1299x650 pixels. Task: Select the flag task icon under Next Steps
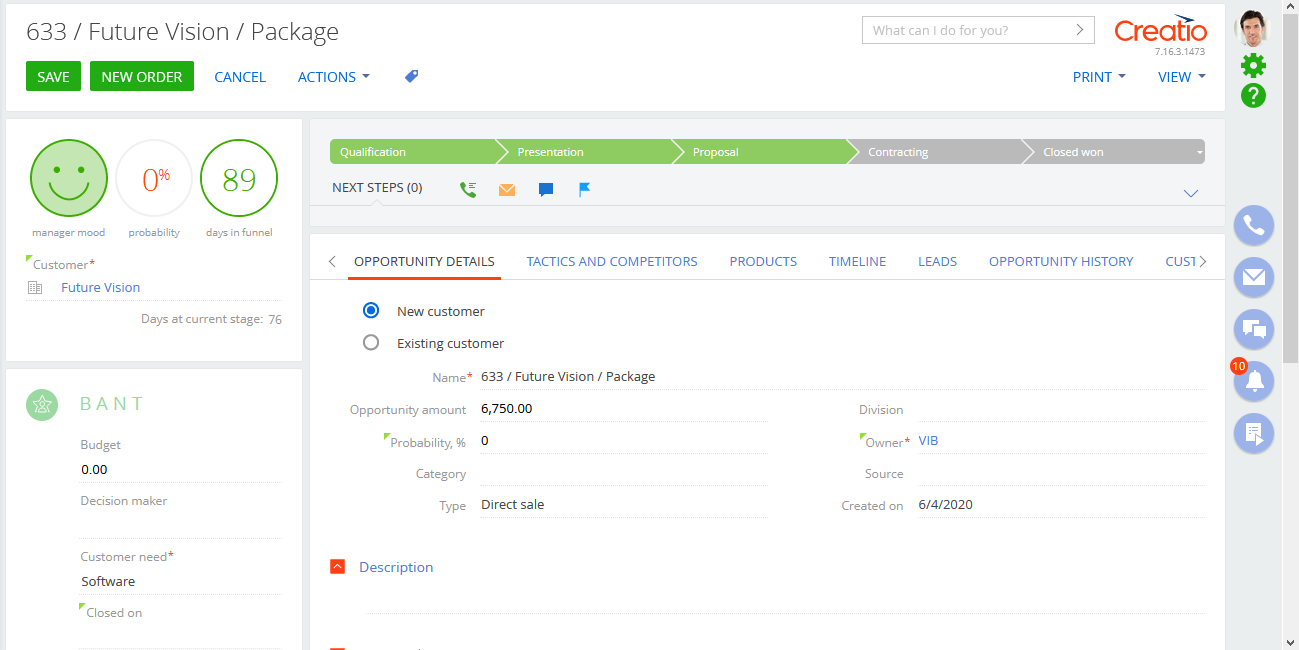(584, 188)
